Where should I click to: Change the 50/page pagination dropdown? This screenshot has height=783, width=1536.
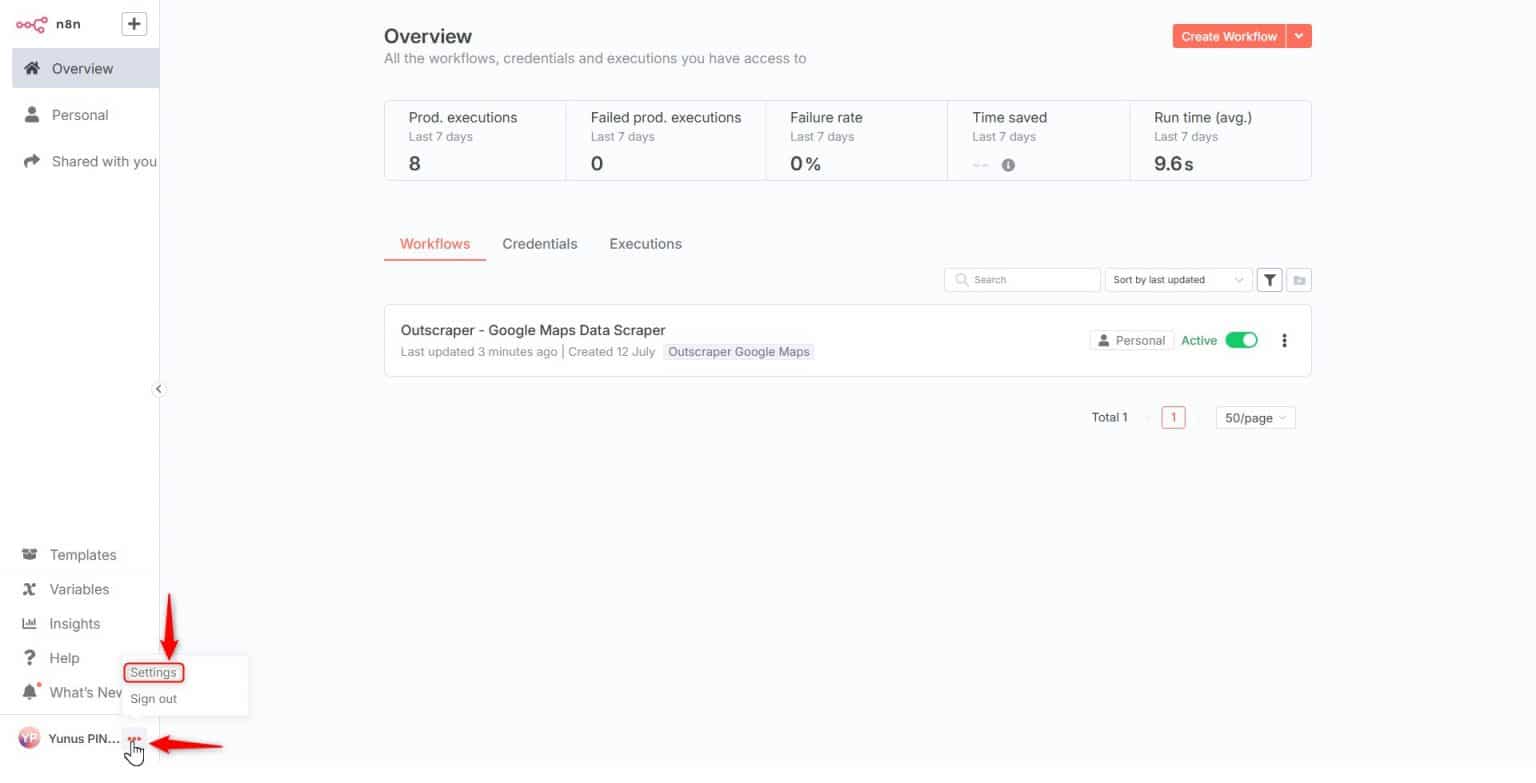click(x=1254, y=417)
